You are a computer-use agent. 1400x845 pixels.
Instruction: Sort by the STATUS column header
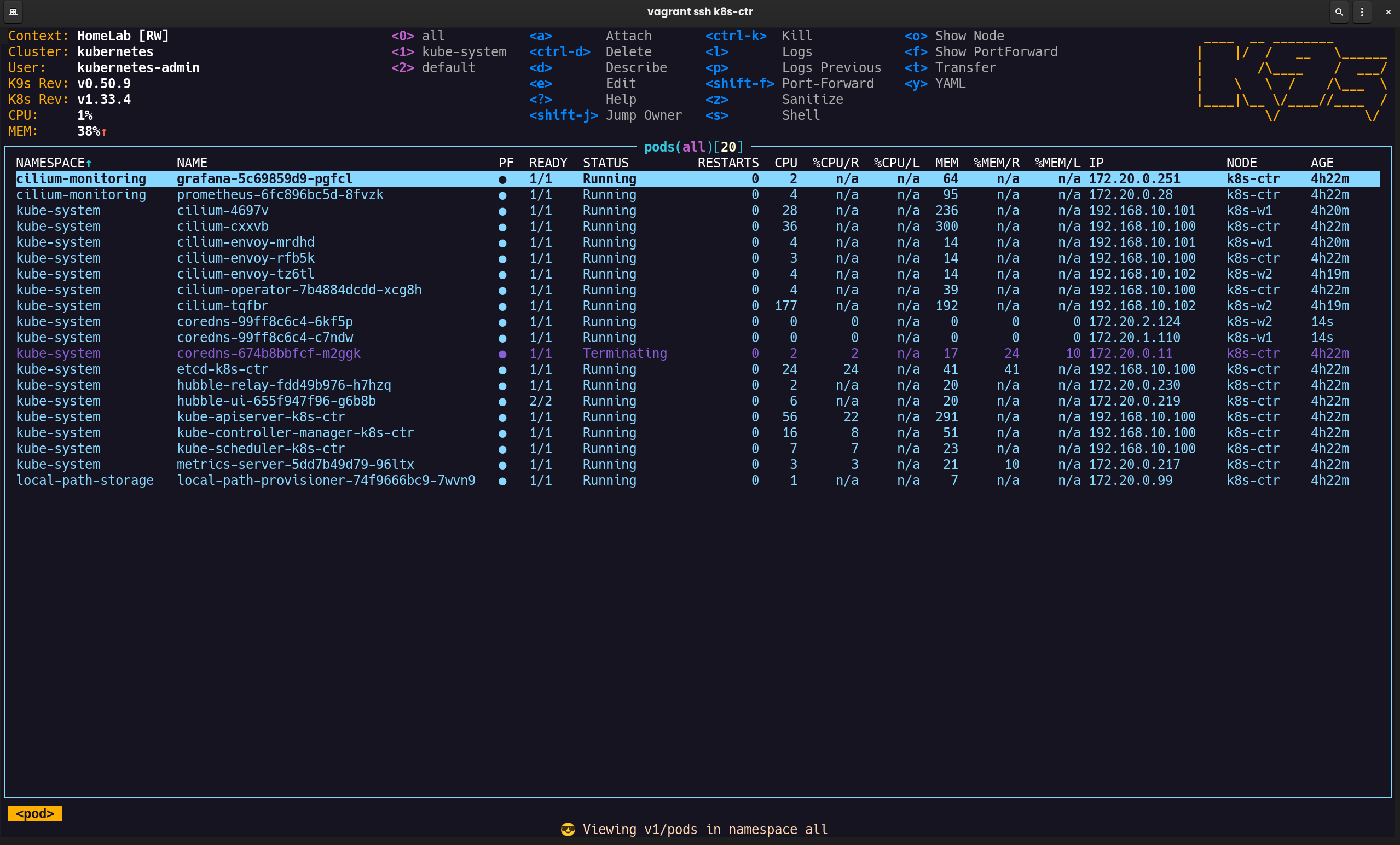pos(606,163)
